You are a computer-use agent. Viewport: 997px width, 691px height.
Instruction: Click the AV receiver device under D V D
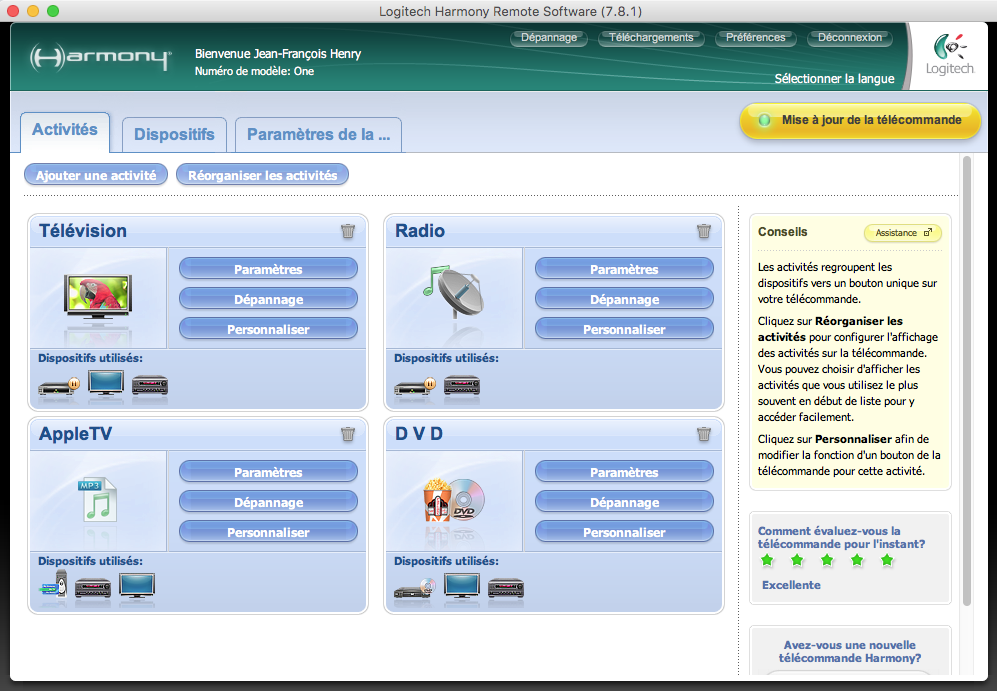click(x=506, y=588)
